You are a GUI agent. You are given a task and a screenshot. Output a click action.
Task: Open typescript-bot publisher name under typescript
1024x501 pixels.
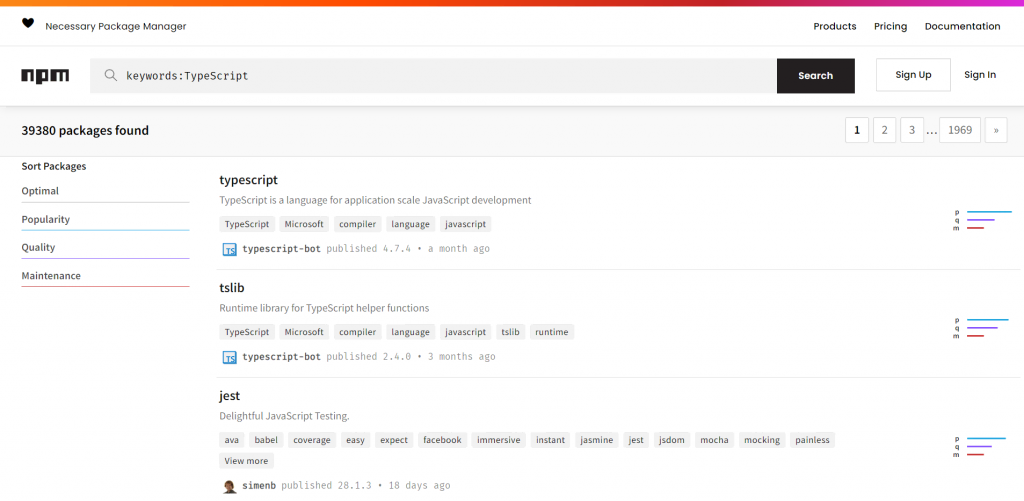point(281,249)
